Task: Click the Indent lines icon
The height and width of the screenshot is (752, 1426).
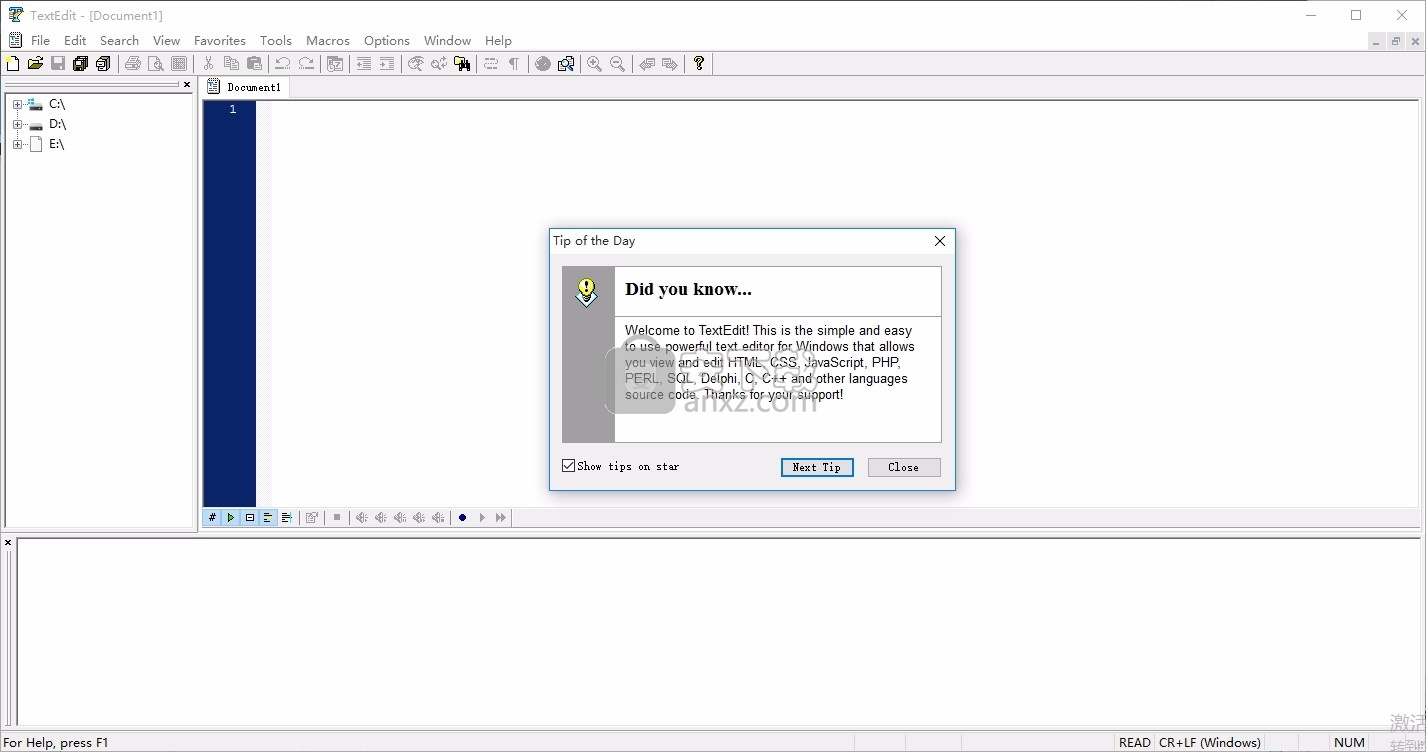Action: (387, 64)
